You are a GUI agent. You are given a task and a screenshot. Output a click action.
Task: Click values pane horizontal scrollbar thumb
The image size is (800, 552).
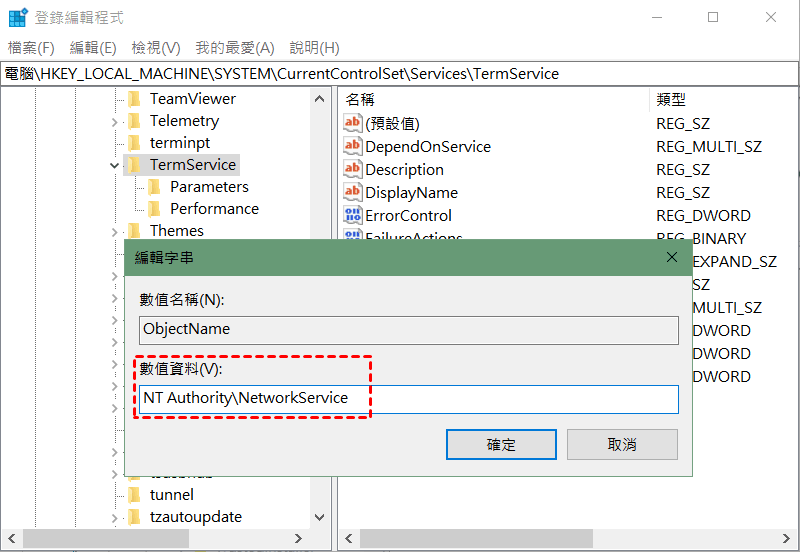pos(477,538)
